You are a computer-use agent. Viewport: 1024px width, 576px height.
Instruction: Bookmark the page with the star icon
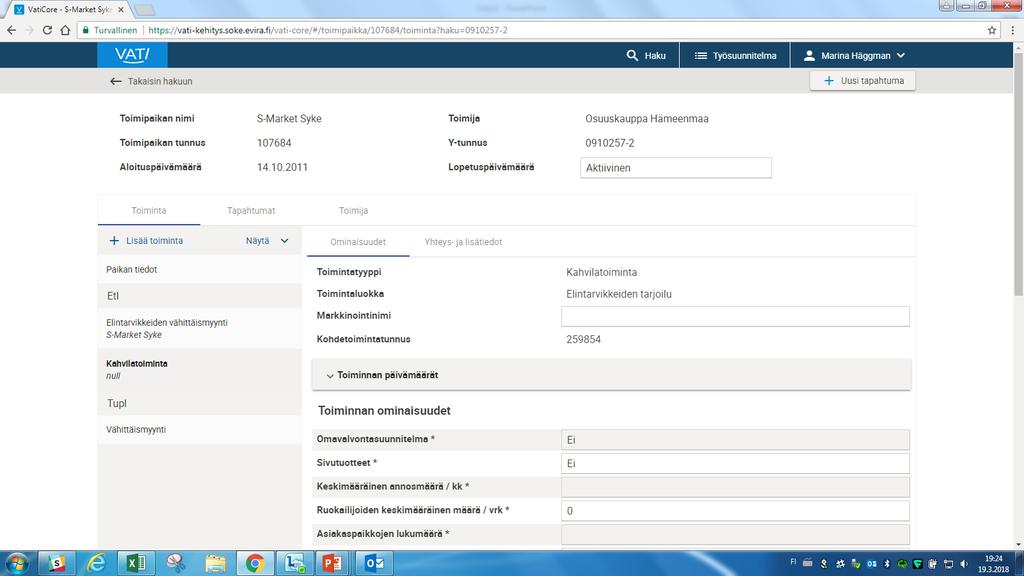992,30
